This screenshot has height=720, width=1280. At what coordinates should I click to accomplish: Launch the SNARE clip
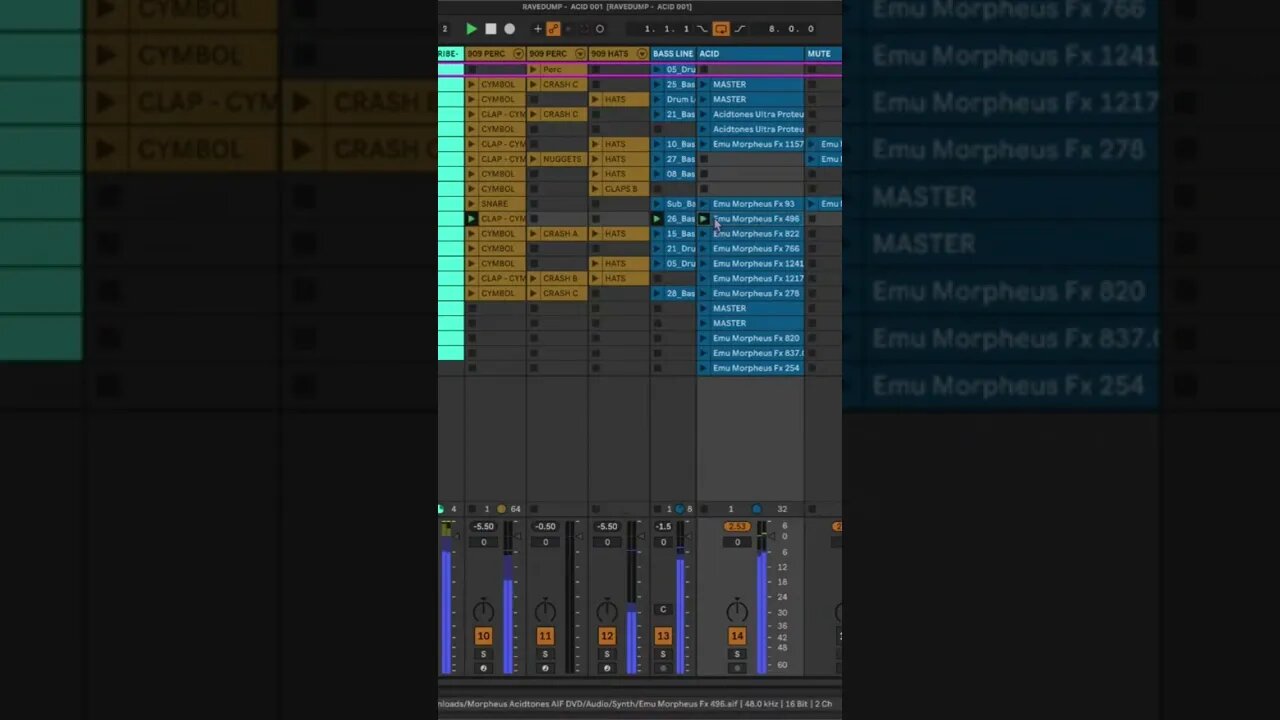point(472,204)
